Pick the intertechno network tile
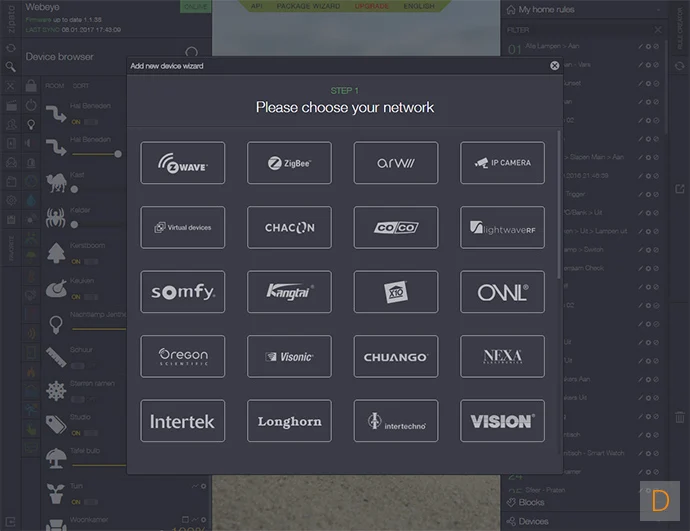The height and width of the screenshot is (531, 690). pyautogui.click(x=396, y=421)
